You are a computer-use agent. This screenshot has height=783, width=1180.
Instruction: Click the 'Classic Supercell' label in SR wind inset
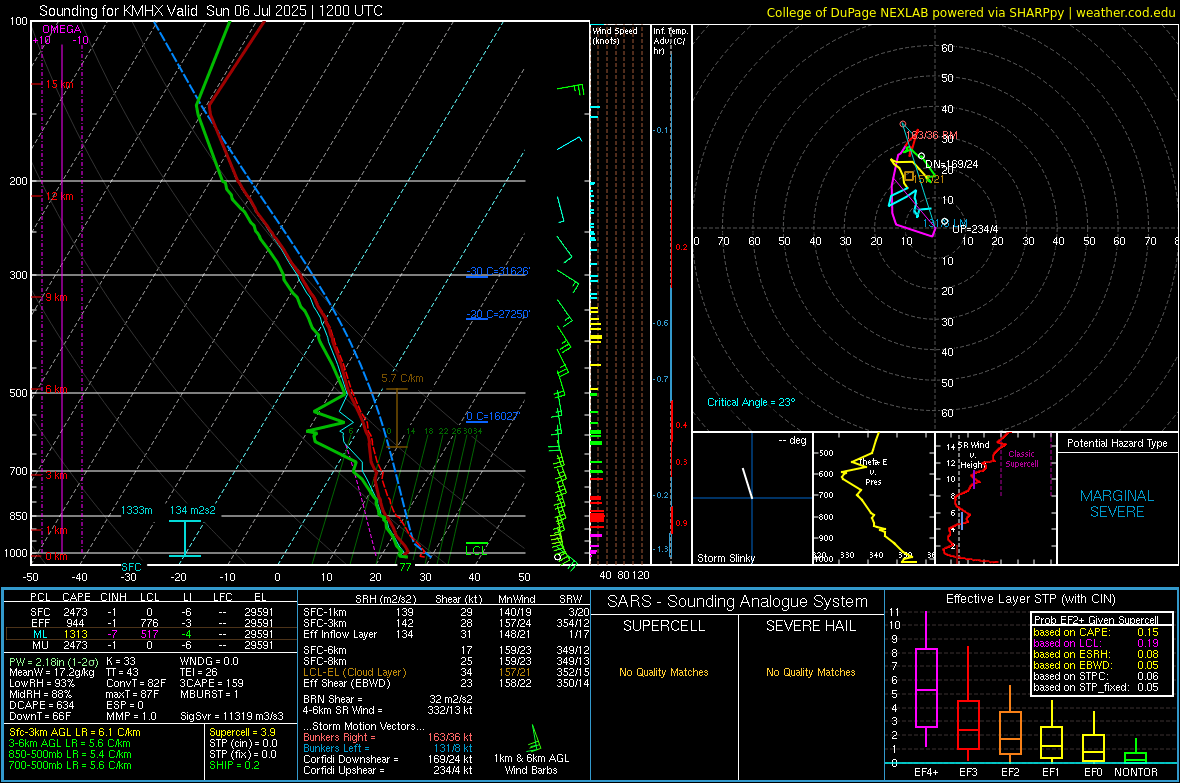coord(1022,459)
